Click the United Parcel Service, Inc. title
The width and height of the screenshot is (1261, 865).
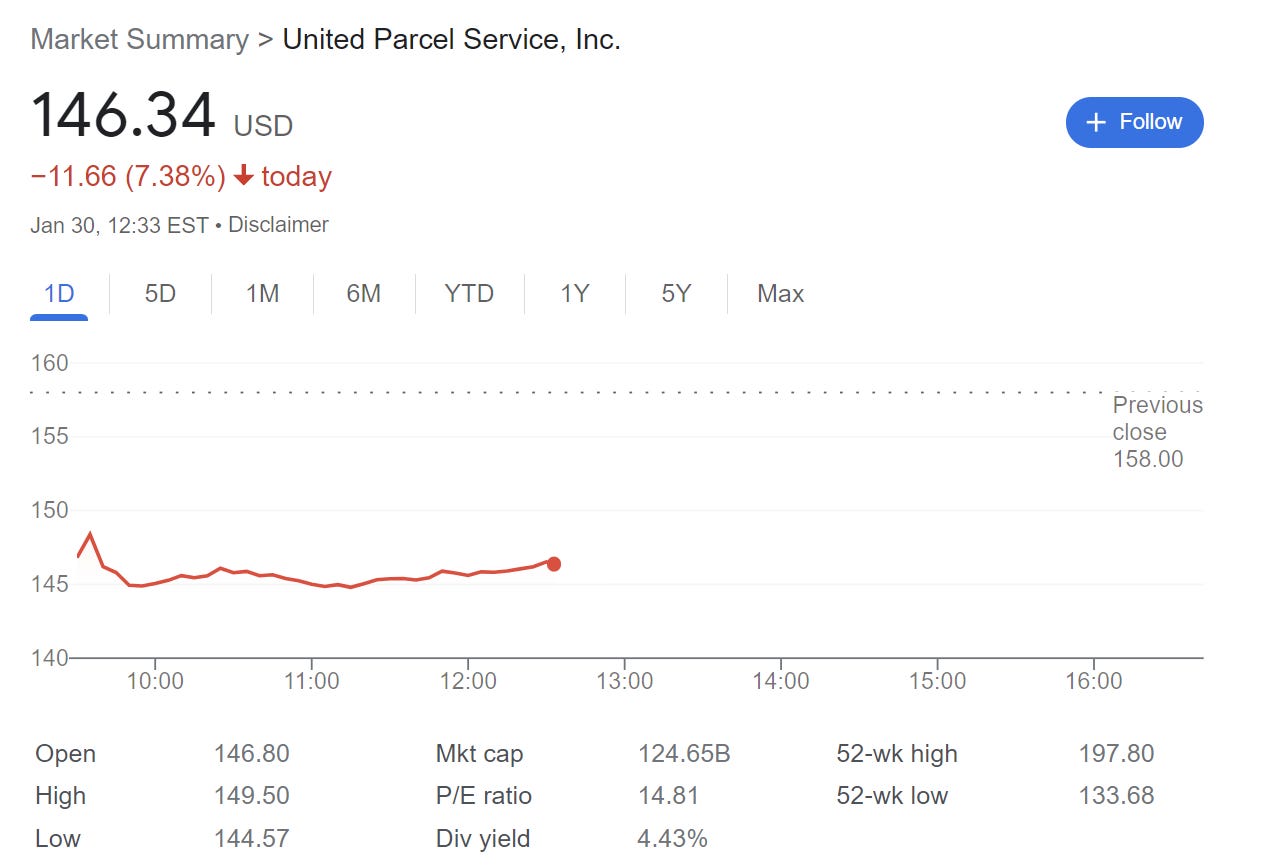point(451,40)
